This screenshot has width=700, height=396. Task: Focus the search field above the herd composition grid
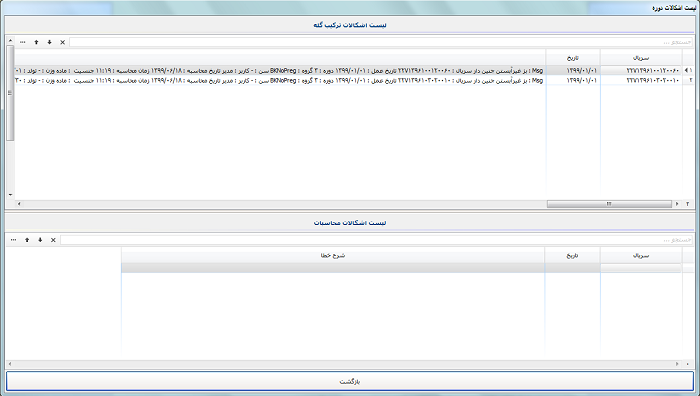click(x=381, y=42)
